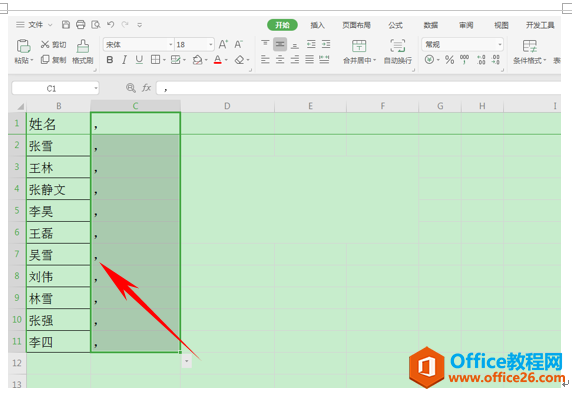Screen dimensions: 572x395
Task: Open Print Preview icon
Action: [x=96, y=24]
